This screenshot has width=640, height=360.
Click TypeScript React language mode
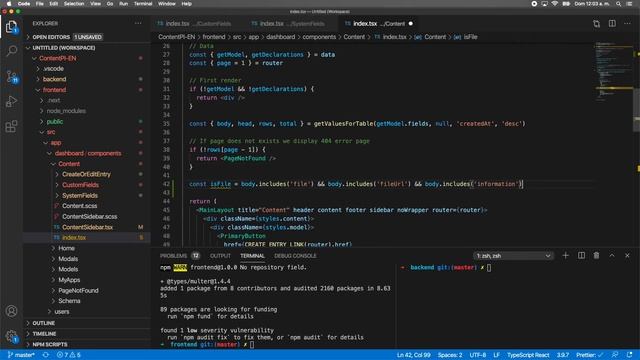click(x=528, y=355)
